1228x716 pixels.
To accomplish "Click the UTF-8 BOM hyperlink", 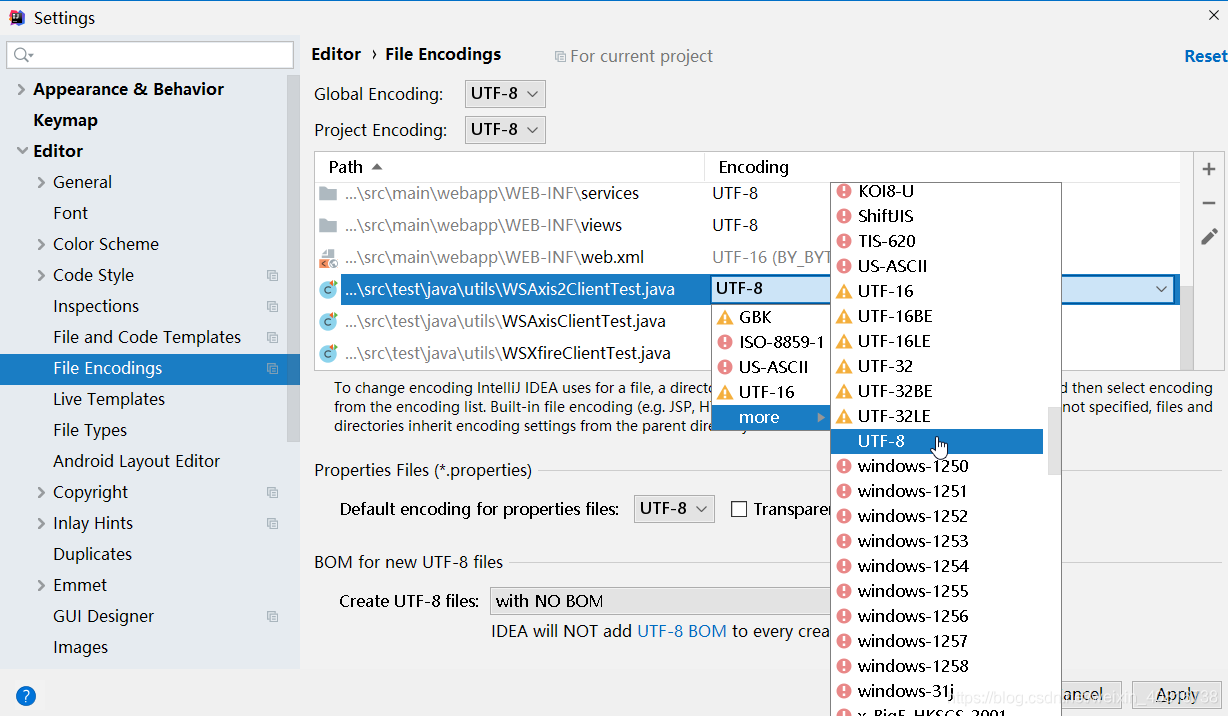I will point(681,632).
